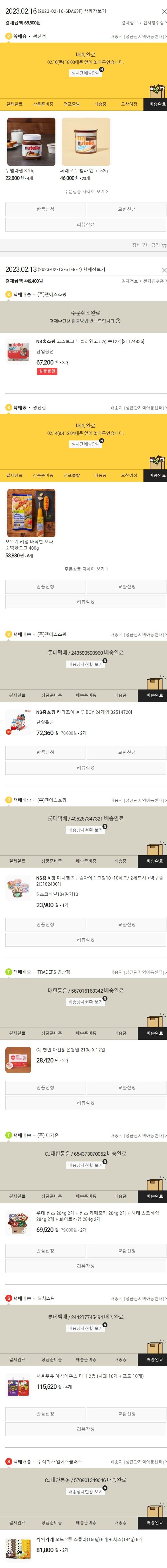The image size is (167, 1568).
Task: Expand 주문상품 자세히 보기 under 오뚜기 핫도그
Action: [86, 569]
